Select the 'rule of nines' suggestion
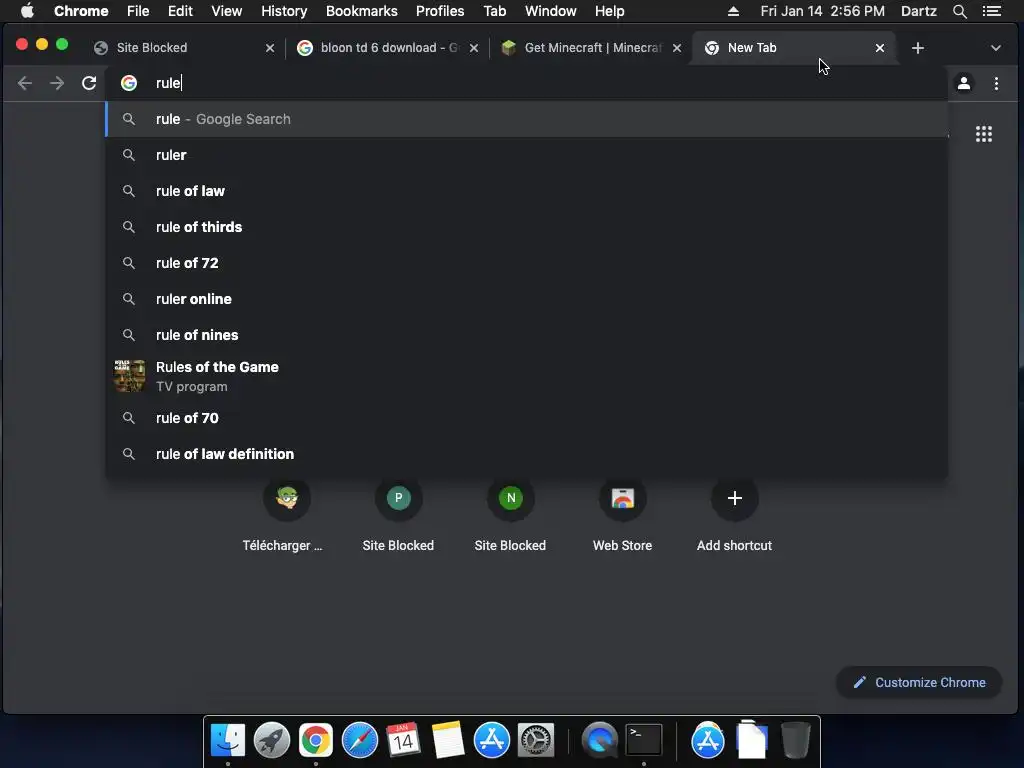 click(x=526, y=334)
